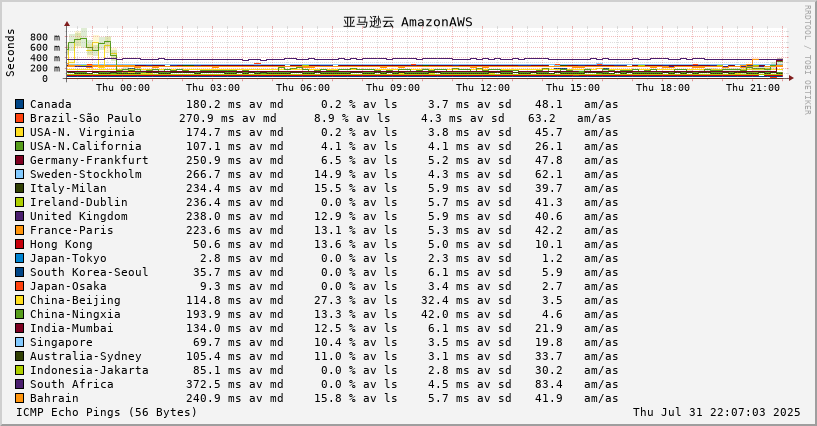Click the 63.2 Brazil am/as value
This screenshot has height=426, width=817.
click(x=542, y=118)
